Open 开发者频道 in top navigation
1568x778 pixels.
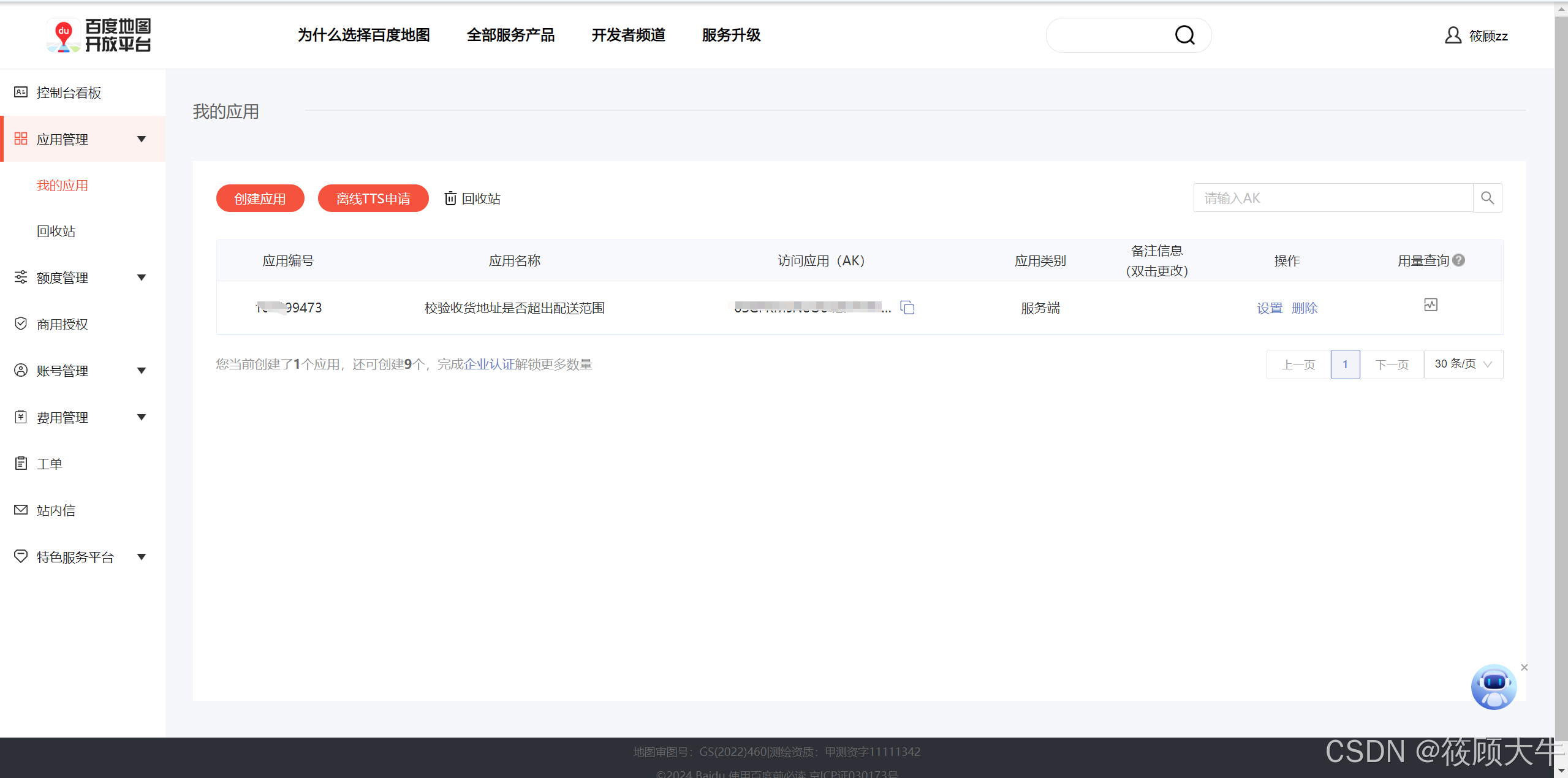(628, 36)
